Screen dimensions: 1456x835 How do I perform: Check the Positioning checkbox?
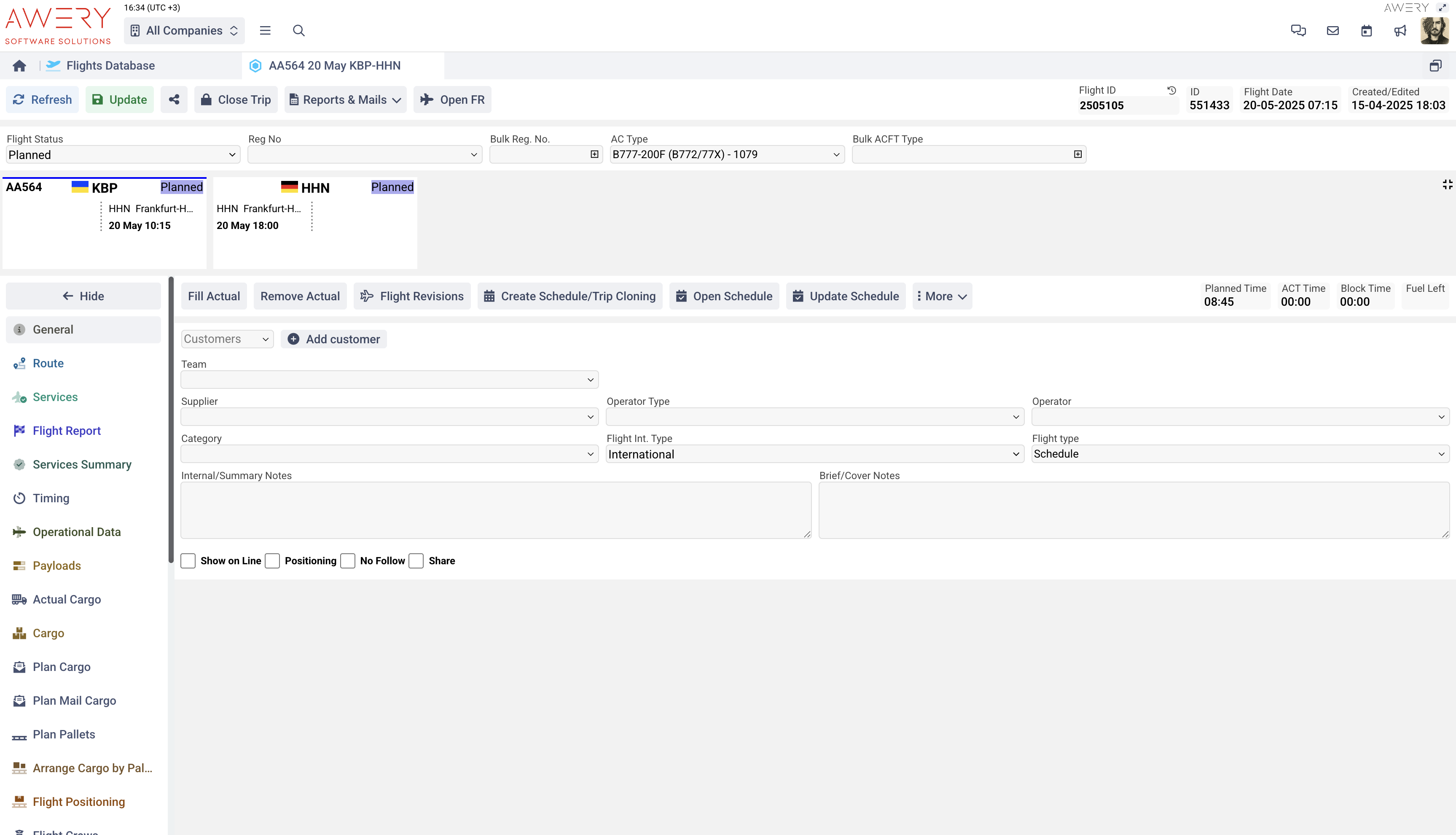pyautogui.click(x=273, y=561)
